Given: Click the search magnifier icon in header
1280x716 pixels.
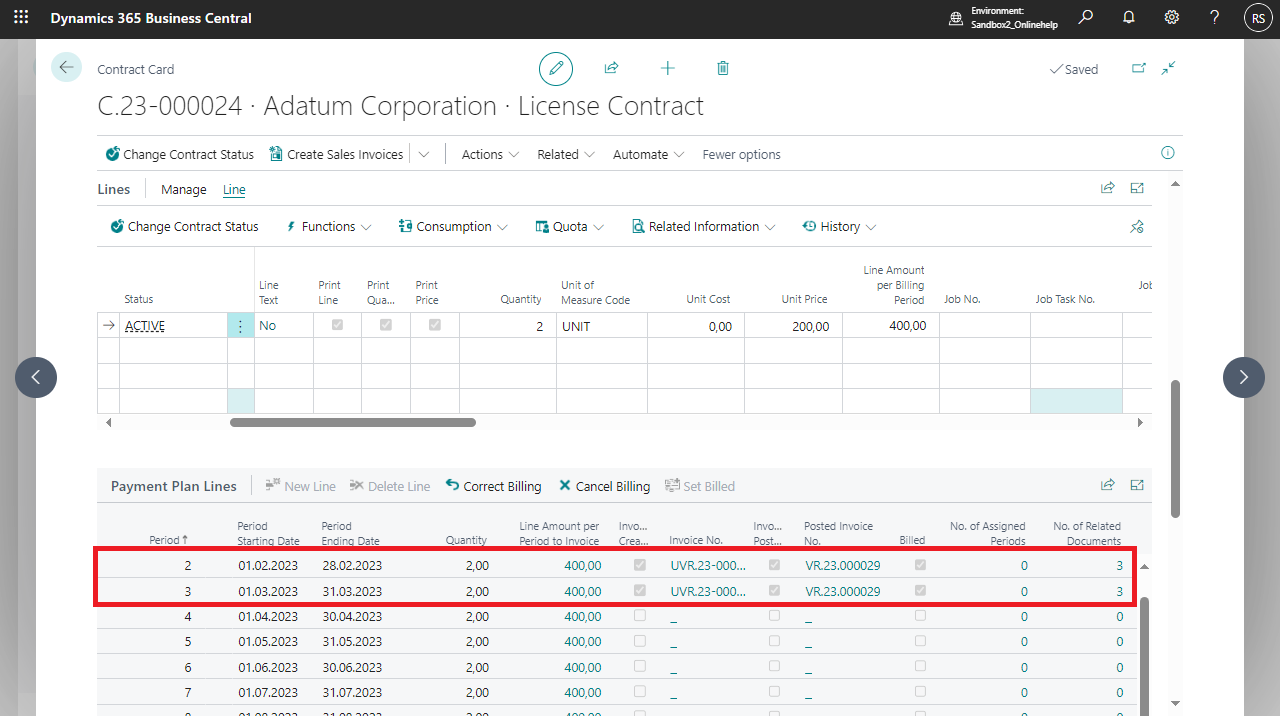Looking at the screenshot, I should pyautogui.click(x=1086, y=18).
